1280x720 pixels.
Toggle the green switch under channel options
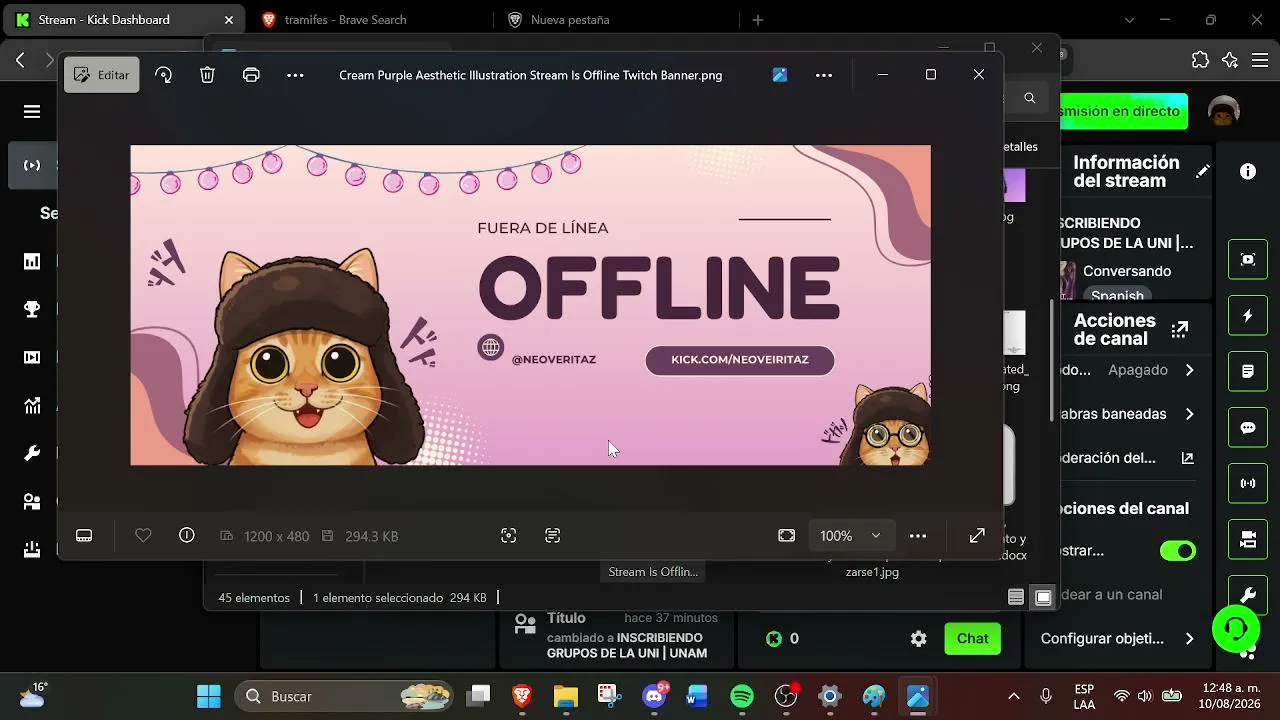point(1178,551)
